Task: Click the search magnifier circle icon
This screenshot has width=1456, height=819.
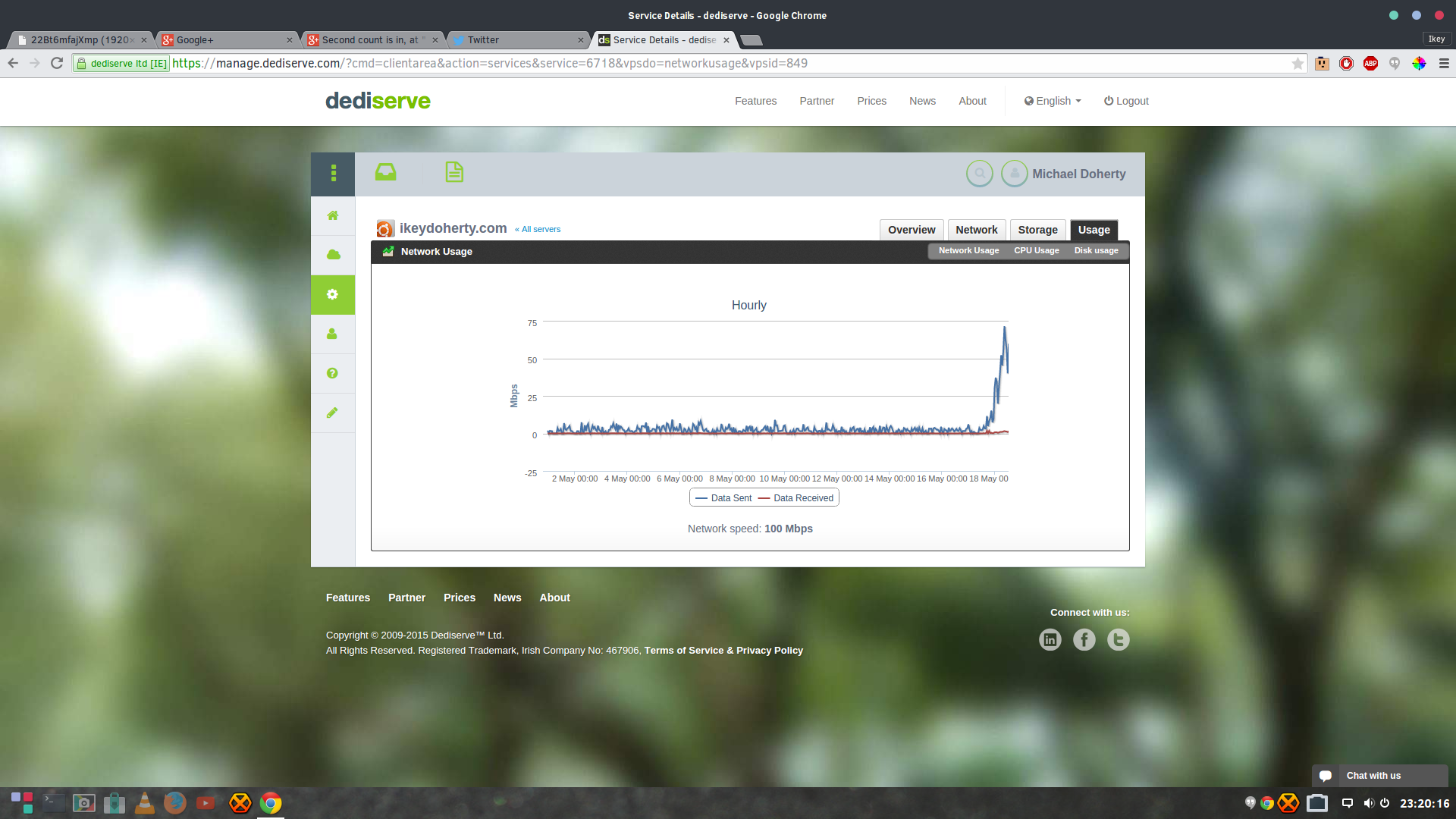Action: pyautogui.click(x=980, y=174)
